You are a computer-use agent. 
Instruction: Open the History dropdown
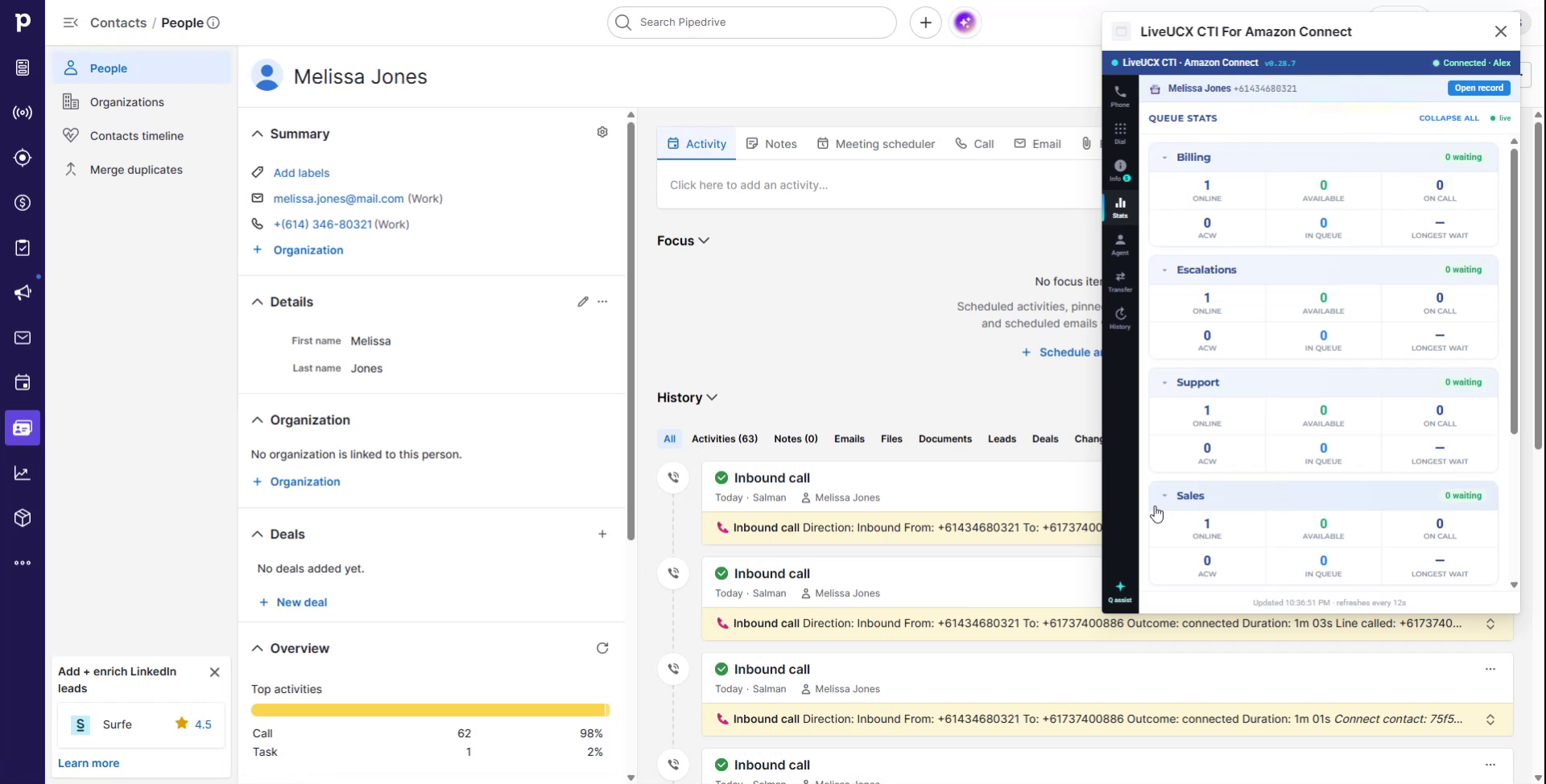click(688, 398)
